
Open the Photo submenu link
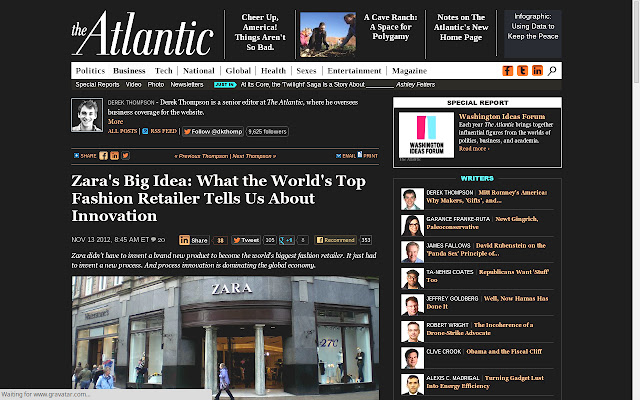[x=156, y=84]
